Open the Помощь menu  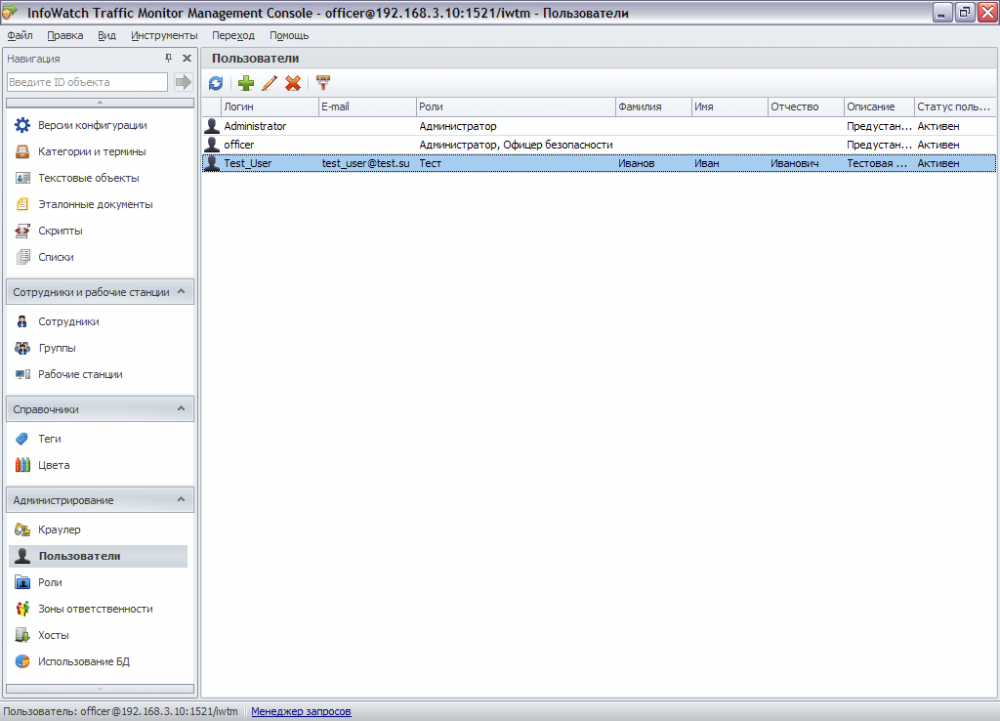coord(289,36)
